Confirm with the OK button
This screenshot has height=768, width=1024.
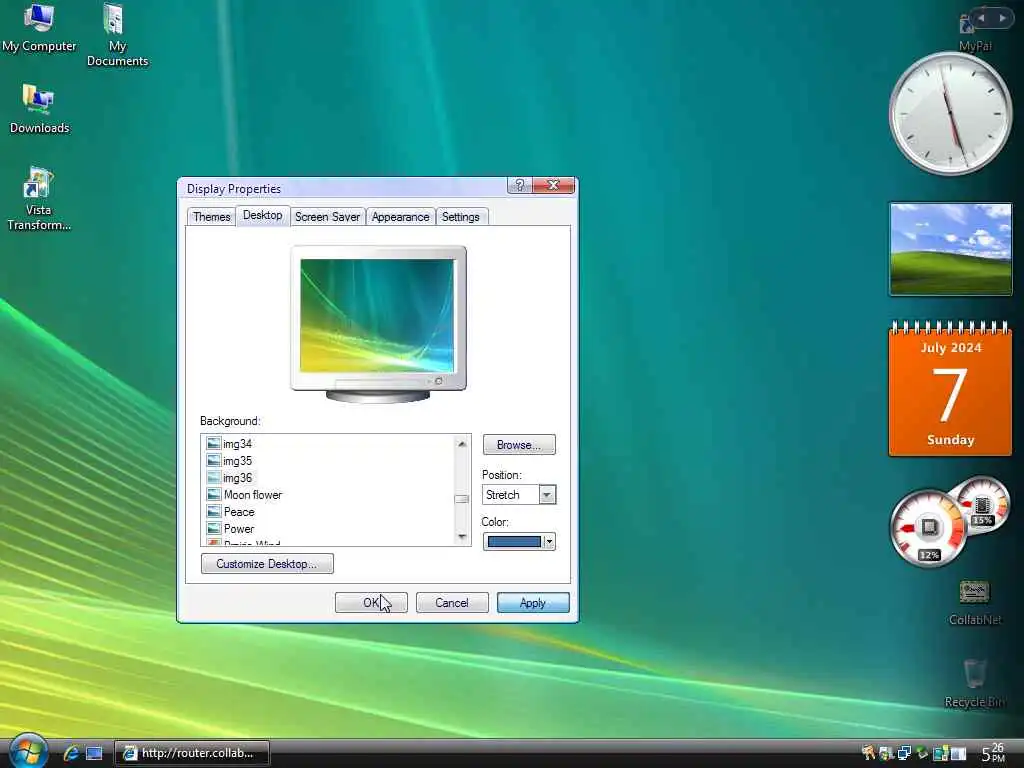click(x=371, y=602)
